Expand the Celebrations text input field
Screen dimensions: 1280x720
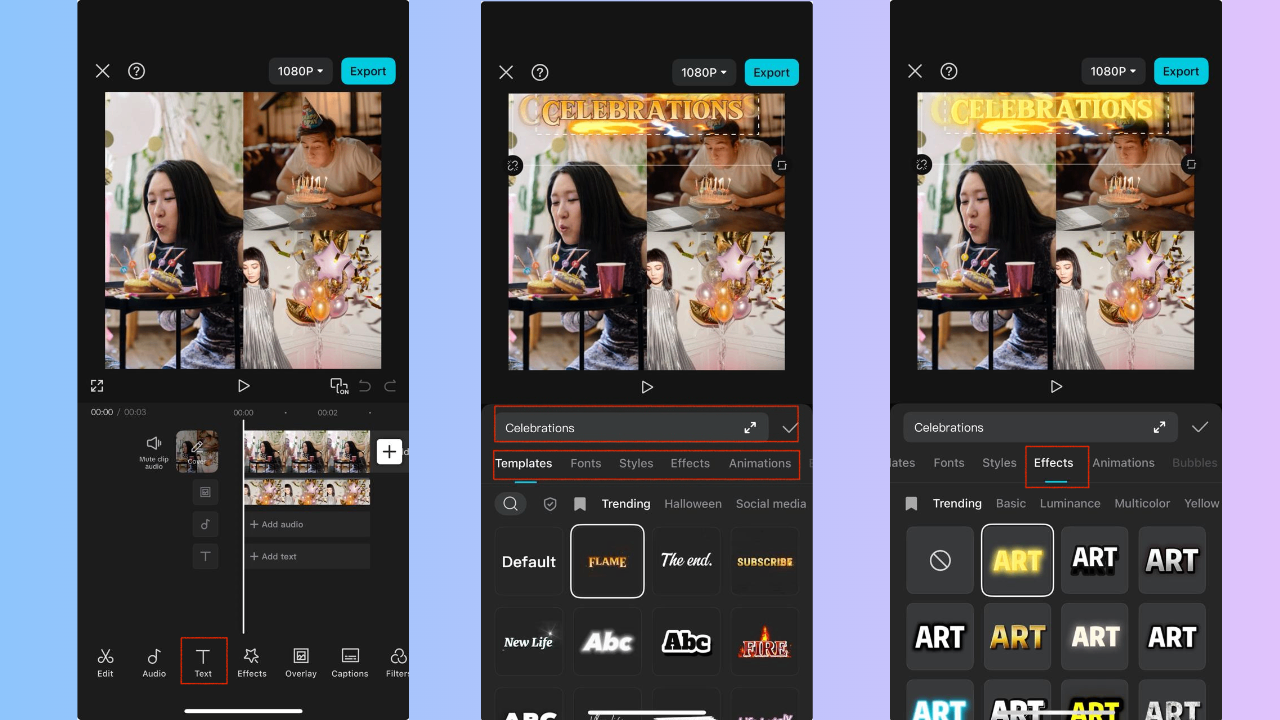[x=750, y=426]
